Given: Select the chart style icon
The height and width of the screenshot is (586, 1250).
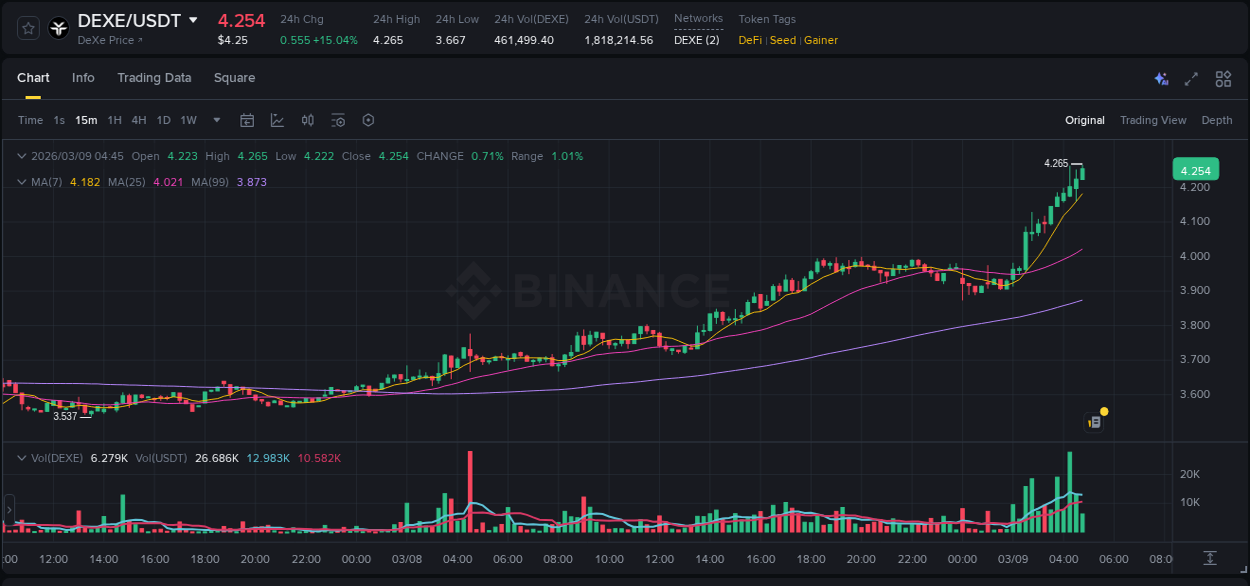Looking at the screenshot, I should click(277, 120).
